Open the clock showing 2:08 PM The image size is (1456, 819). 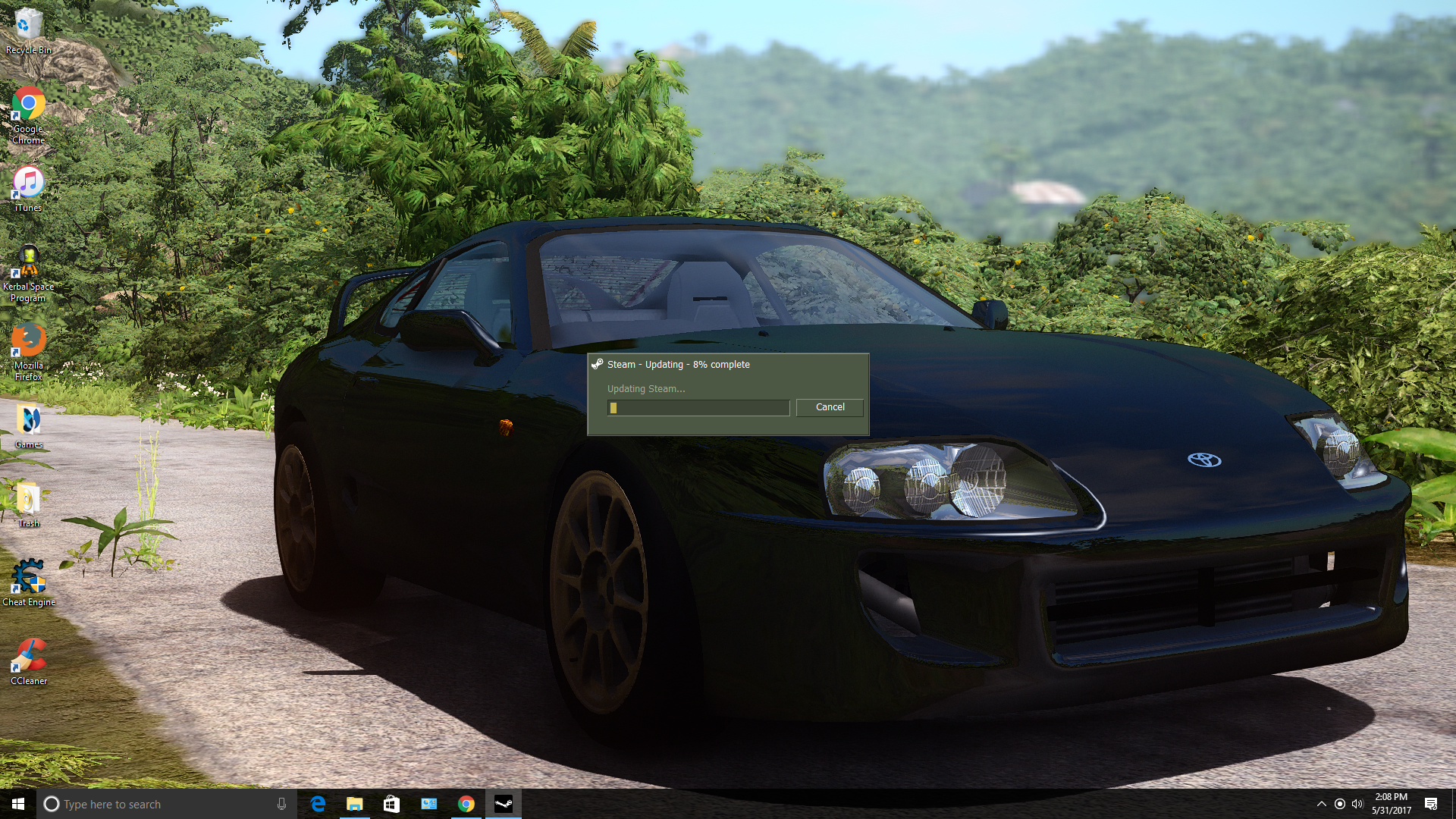coord(1392,804)
